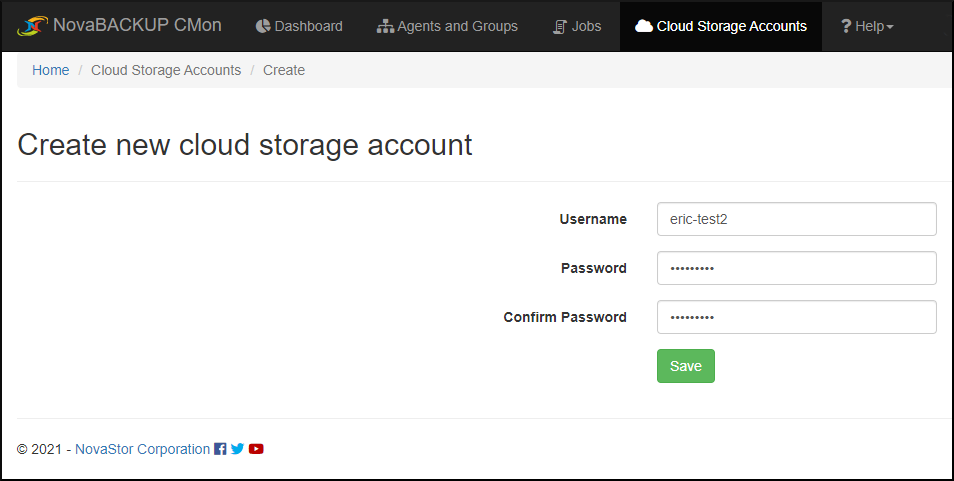Screen dimensions: 954x481
Task: Click NovaBACKUP CMon brand text
Action: point(138,26)
